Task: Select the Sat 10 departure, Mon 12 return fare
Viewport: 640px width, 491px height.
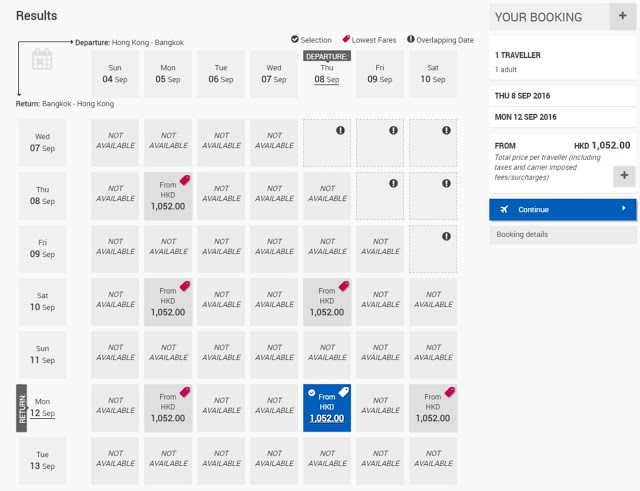Action: [433, 410]
